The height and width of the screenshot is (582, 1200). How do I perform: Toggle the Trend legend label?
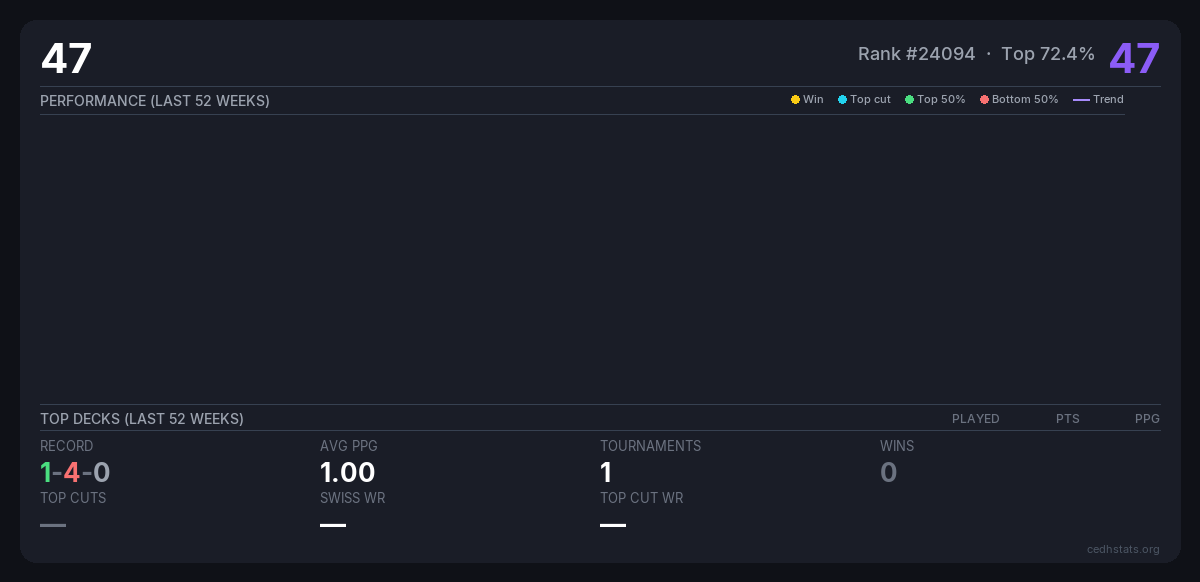pyautogui.click(x=1108, y=100)
